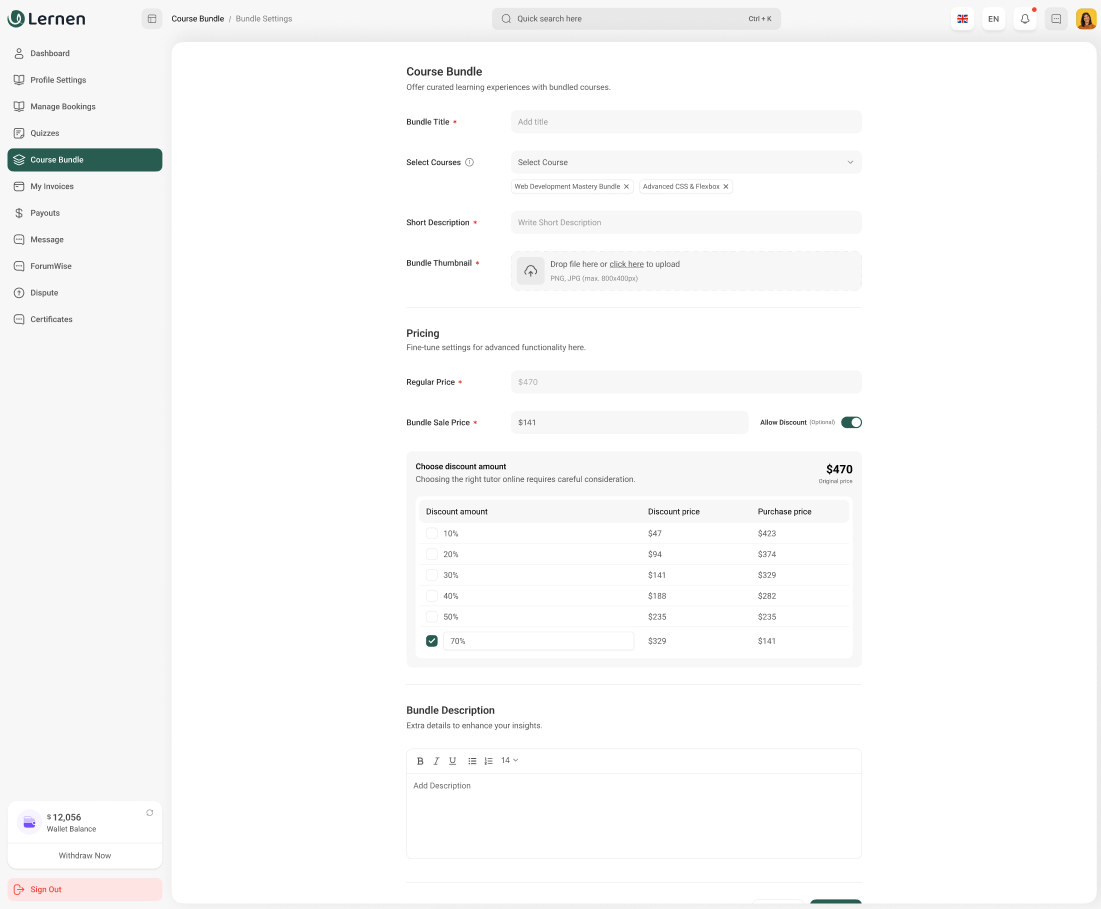Open the chat messages icon in header
The width and height of the screenshot is (1101, 909).
tap(1056, 19)
